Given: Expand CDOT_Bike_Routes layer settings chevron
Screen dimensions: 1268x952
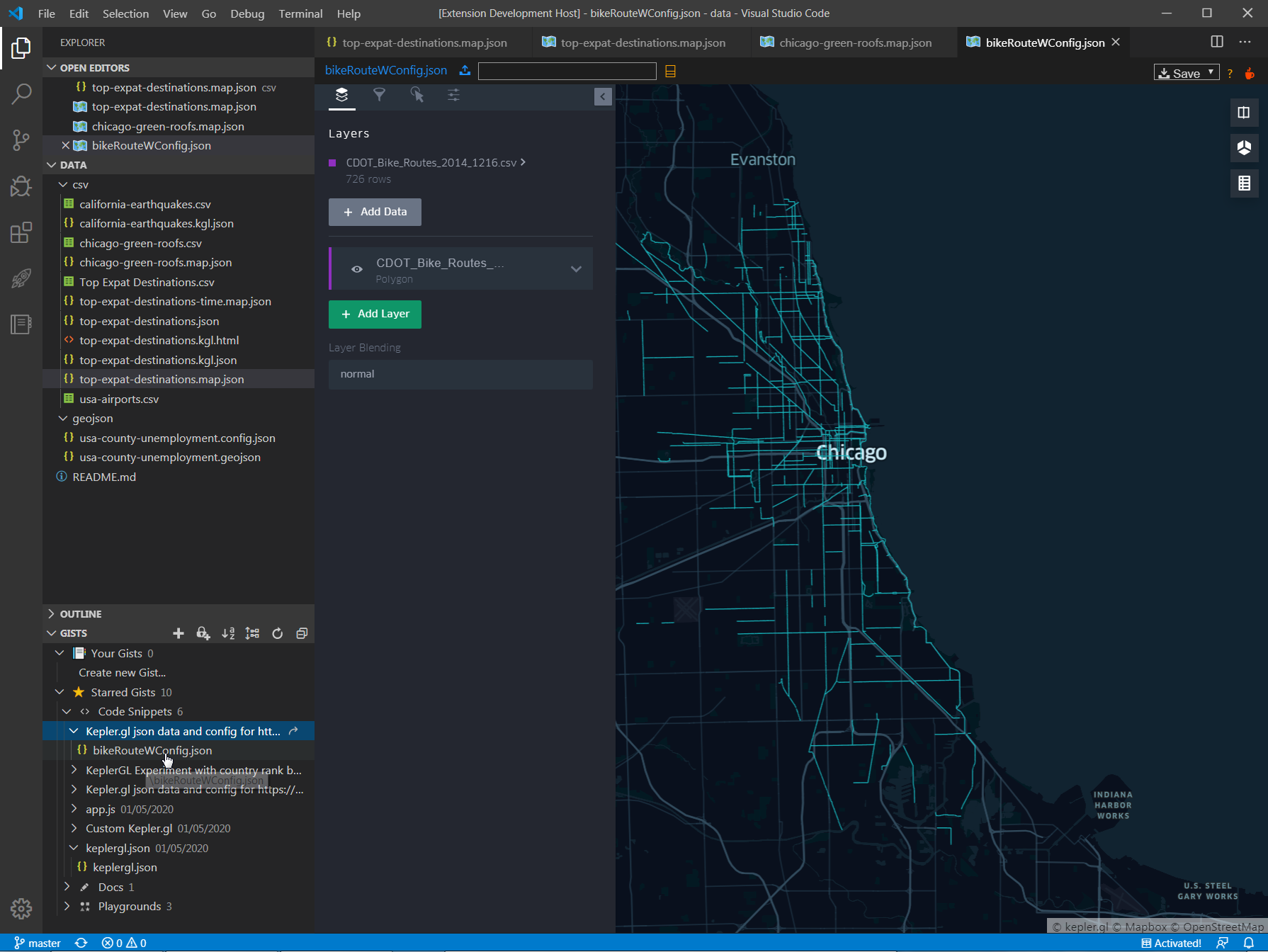Looking at the screenshot, I should coord(576,269).
